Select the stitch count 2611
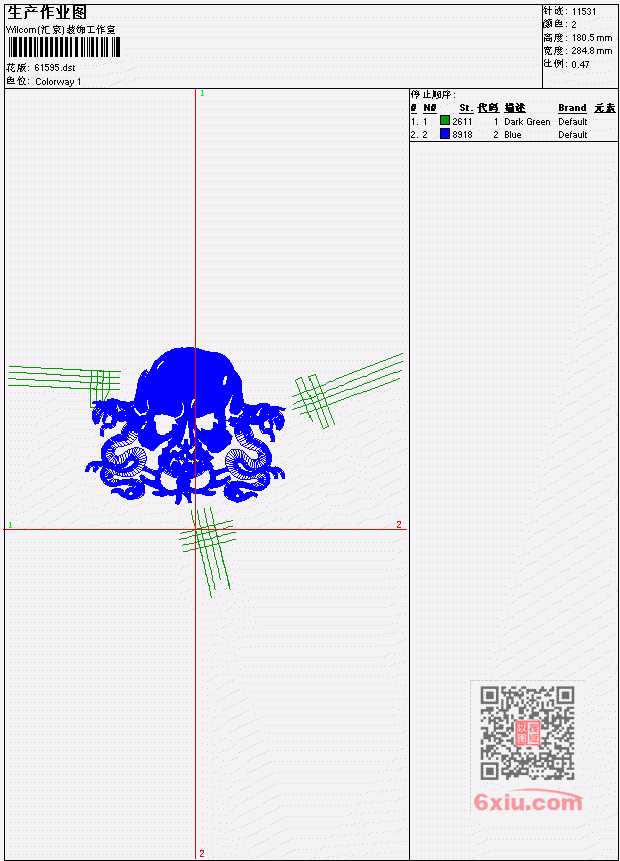 (x=462, y=121)
